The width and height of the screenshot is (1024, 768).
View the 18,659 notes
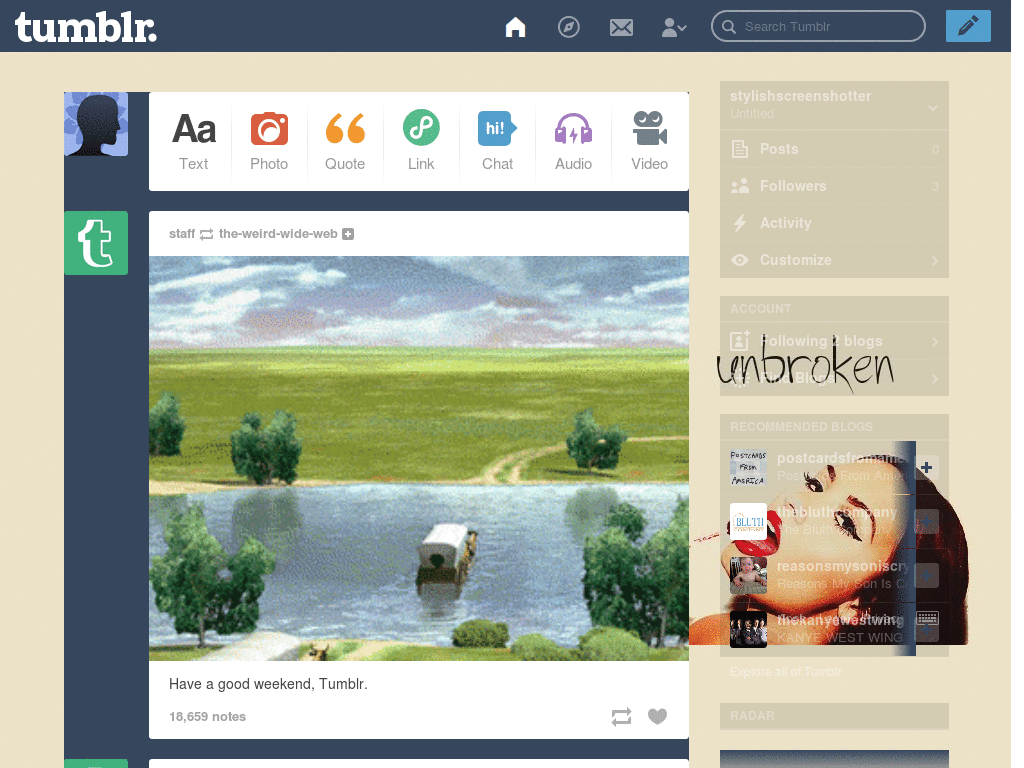pos(207,716)
